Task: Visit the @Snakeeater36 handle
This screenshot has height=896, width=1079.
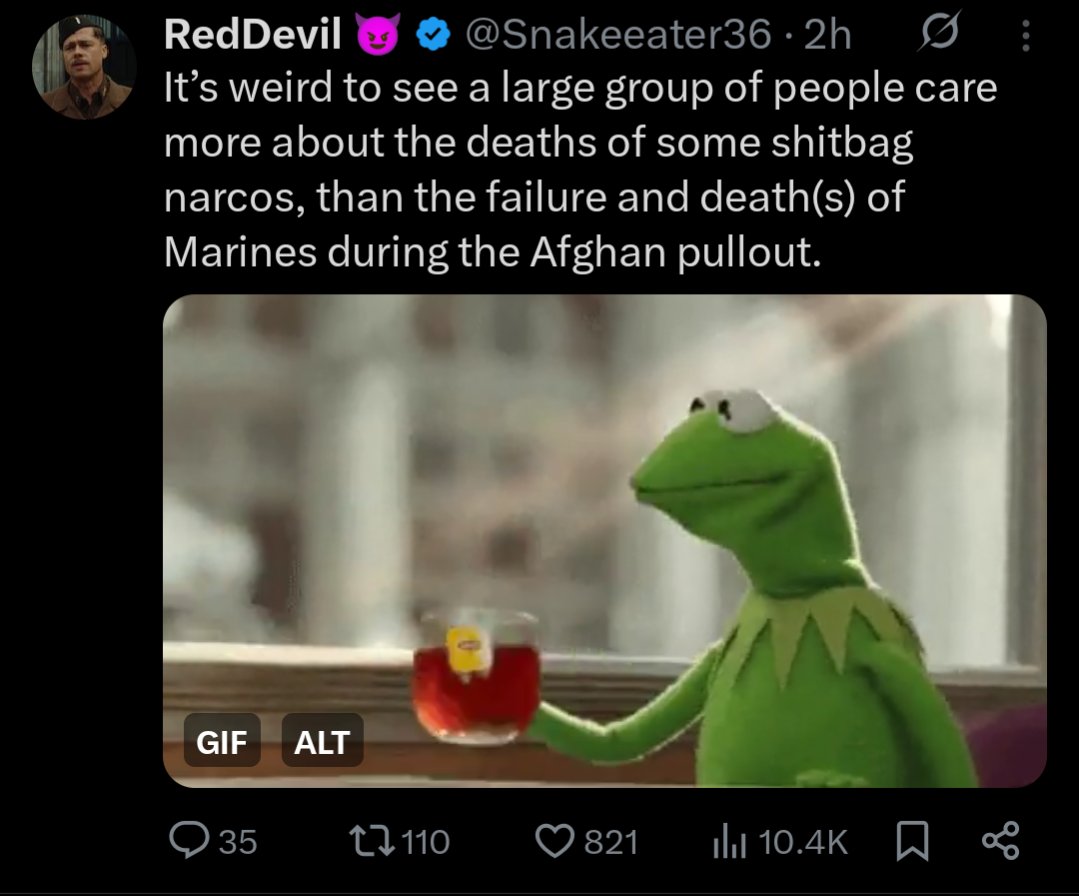Action: coord(618,34)
